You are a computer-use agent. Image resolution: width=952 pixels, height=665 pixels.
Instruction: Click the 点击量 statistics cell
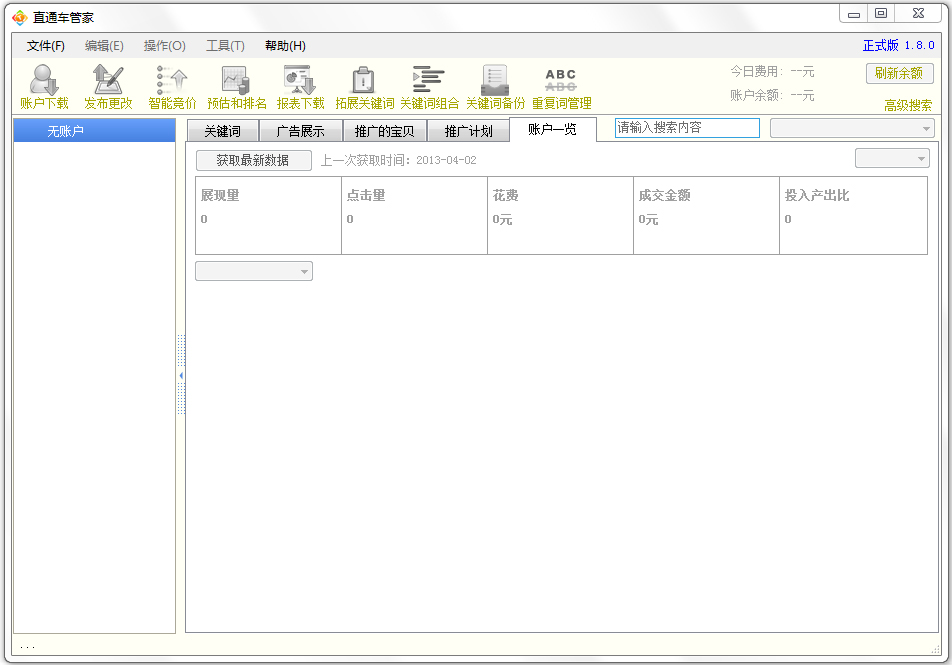pyautogui.click(x=415, y=216)
